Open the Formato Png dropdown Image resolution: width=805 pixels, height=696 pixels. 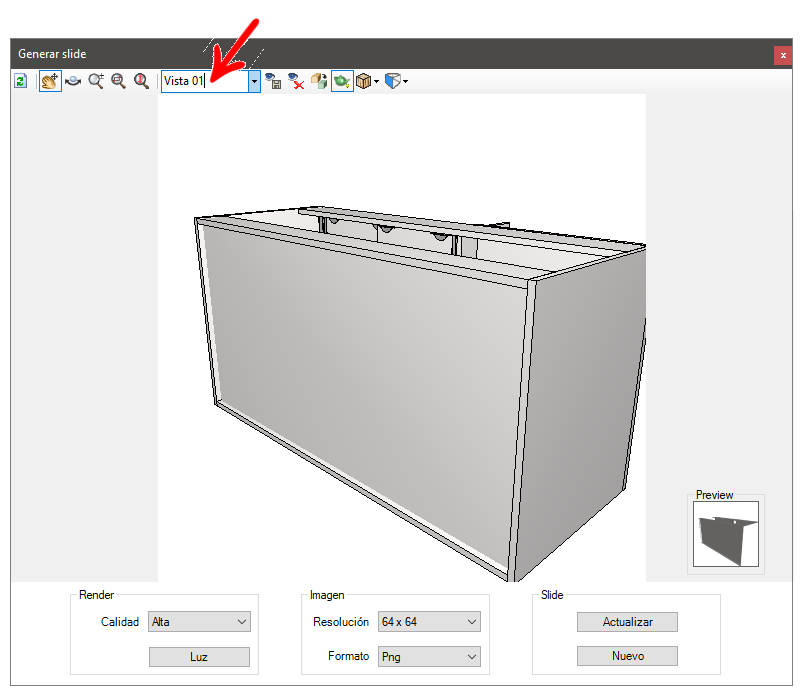click(x=429, y=657)
